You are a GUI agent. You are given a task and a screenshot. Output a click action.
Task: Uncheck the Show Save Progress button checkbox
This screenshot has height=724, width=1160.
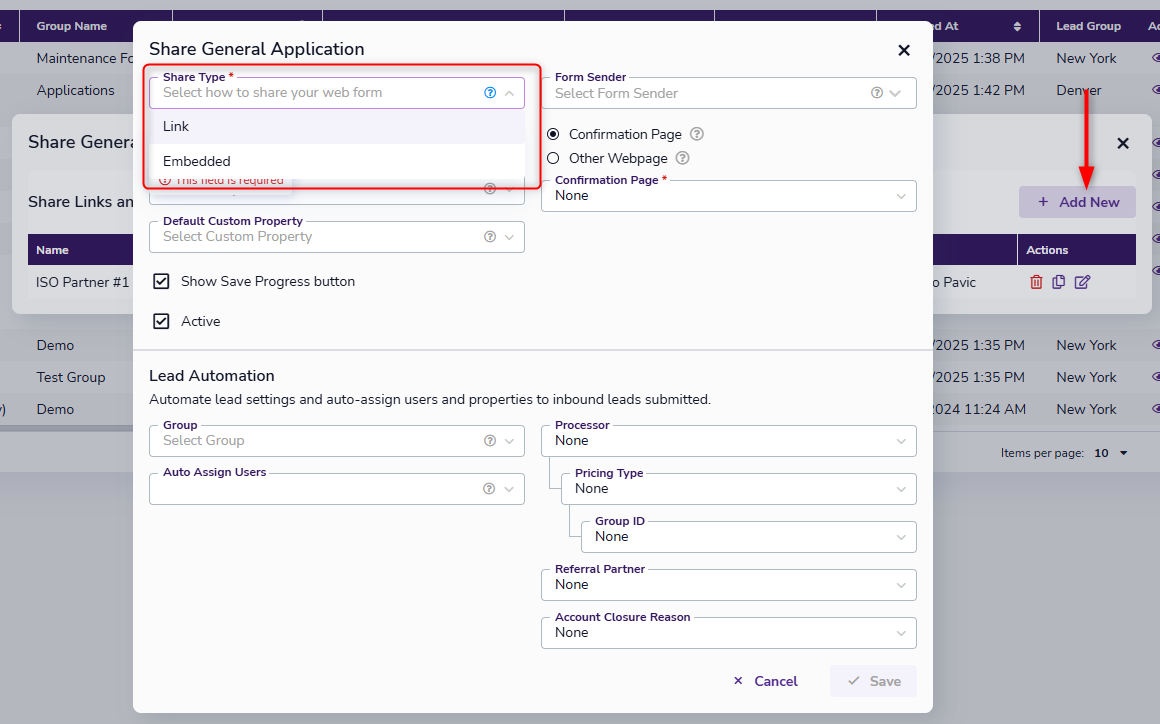pos(161,282)
